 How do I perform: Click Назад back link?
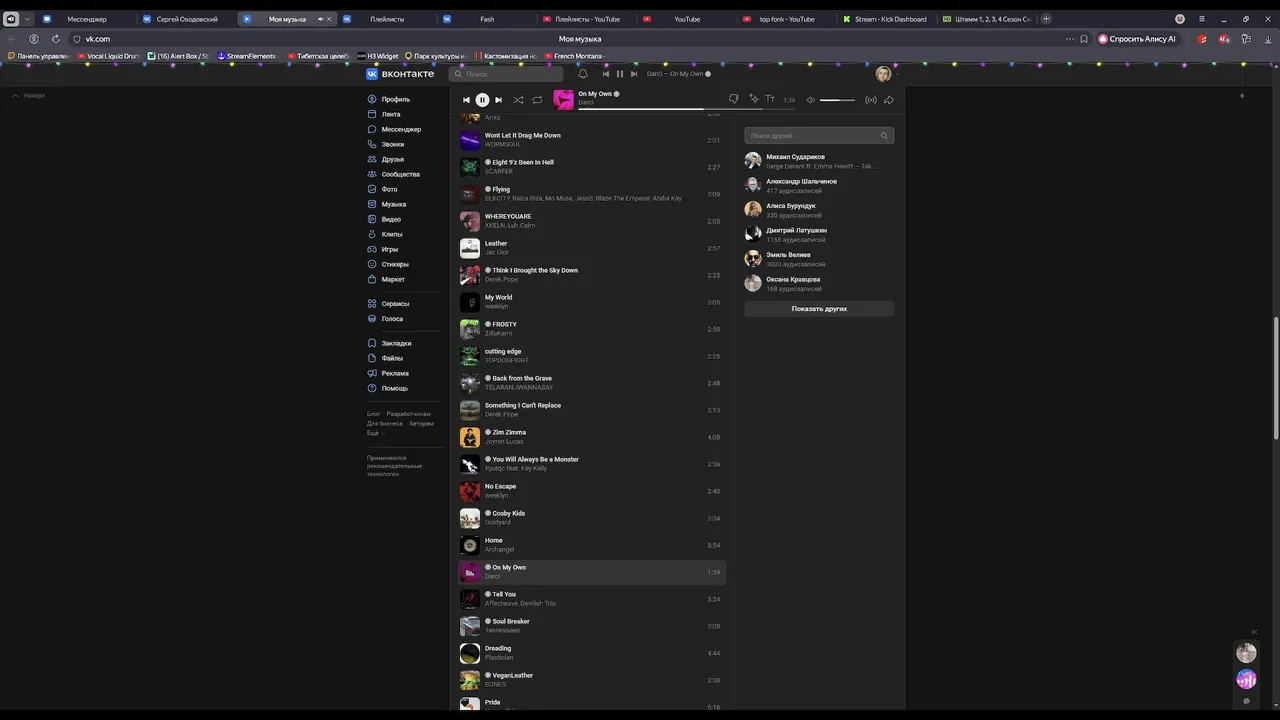coord(29,96)
